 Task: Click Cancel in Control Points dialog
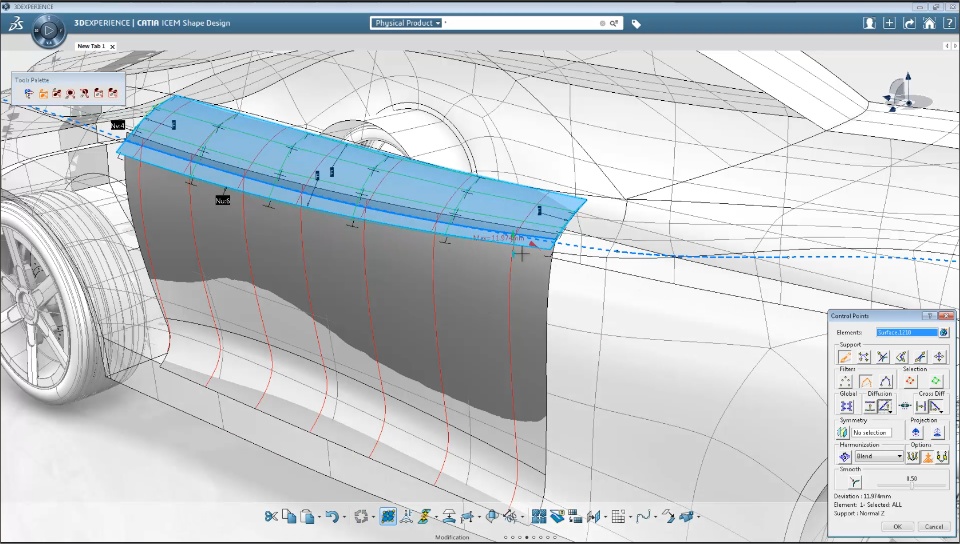click(x=933, y=526)
